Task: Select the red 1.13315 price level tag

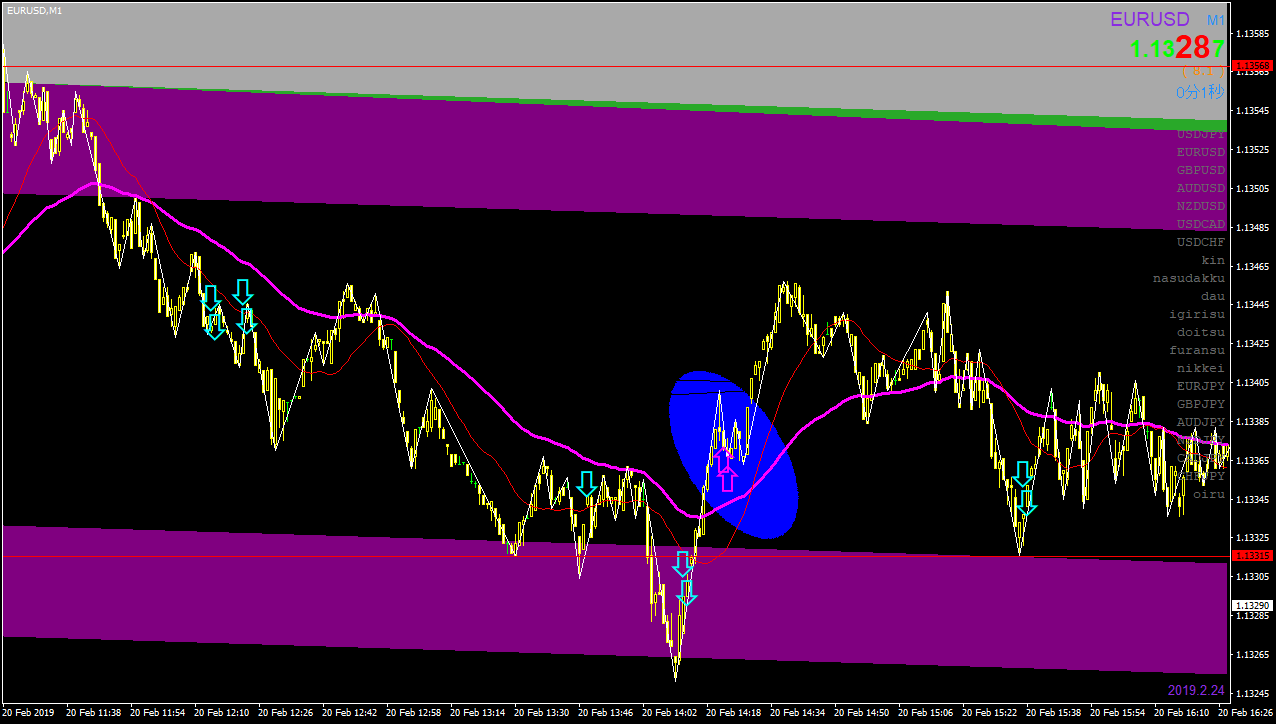Action: coord(1252,556)
